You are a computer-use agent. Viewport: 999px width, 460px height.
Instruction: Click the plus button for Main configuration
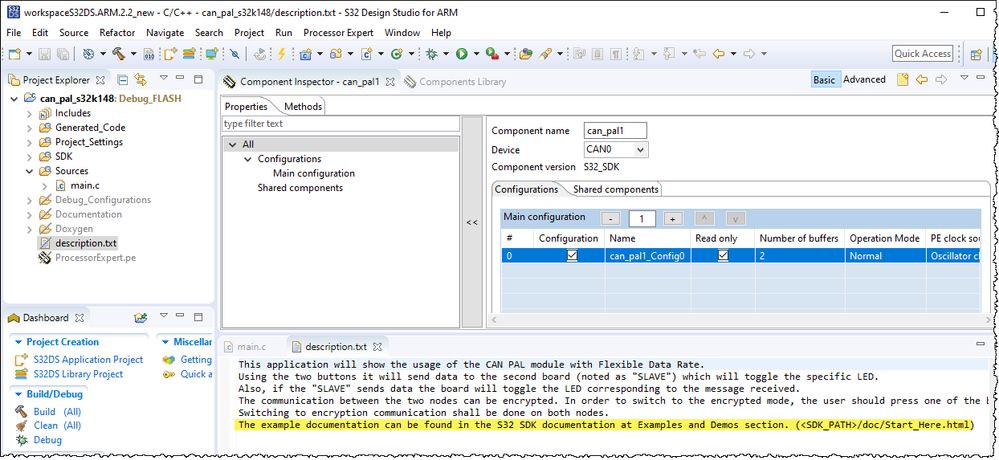coord(672,219)
